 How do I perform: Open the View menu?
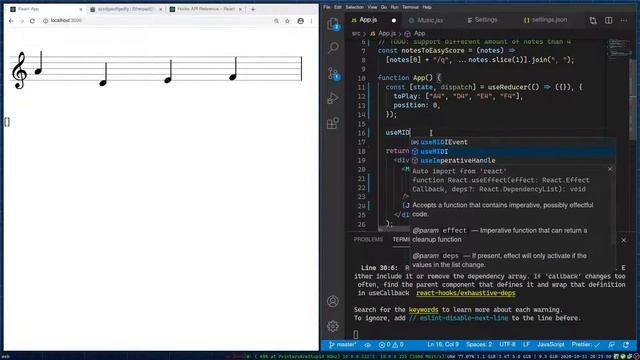[372, 7]
